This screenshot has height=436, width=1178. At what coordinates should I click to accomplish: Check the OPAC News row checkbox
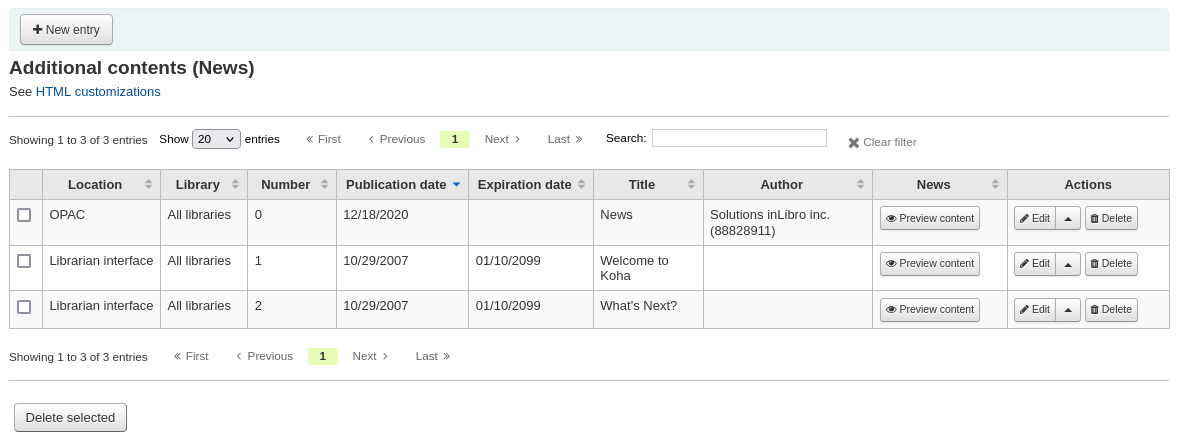24,215
